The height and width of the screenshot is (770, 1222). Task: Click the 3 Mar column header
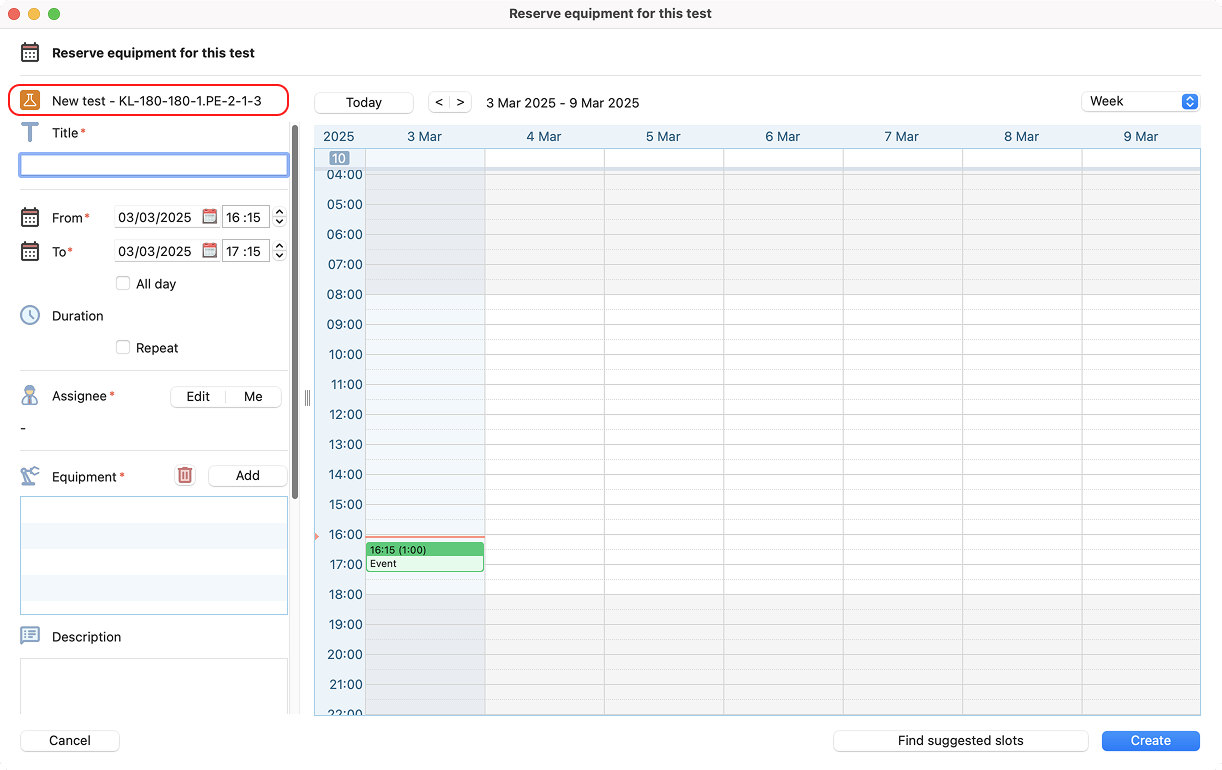[x=424, y=136]
